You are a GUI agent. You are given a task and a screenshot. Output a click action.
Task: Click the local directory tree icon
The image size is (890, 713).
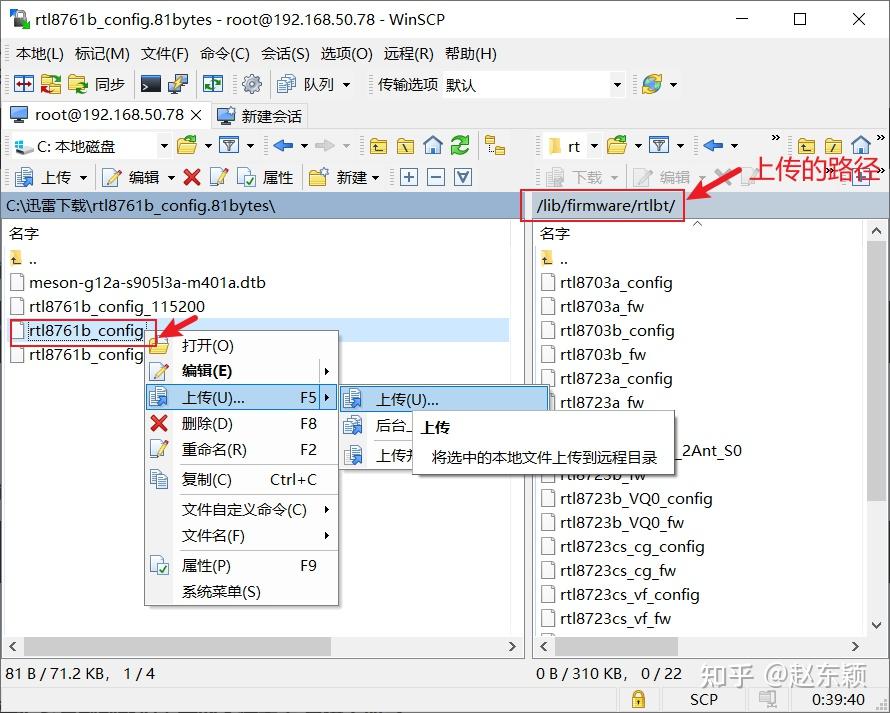coord(496,146)
